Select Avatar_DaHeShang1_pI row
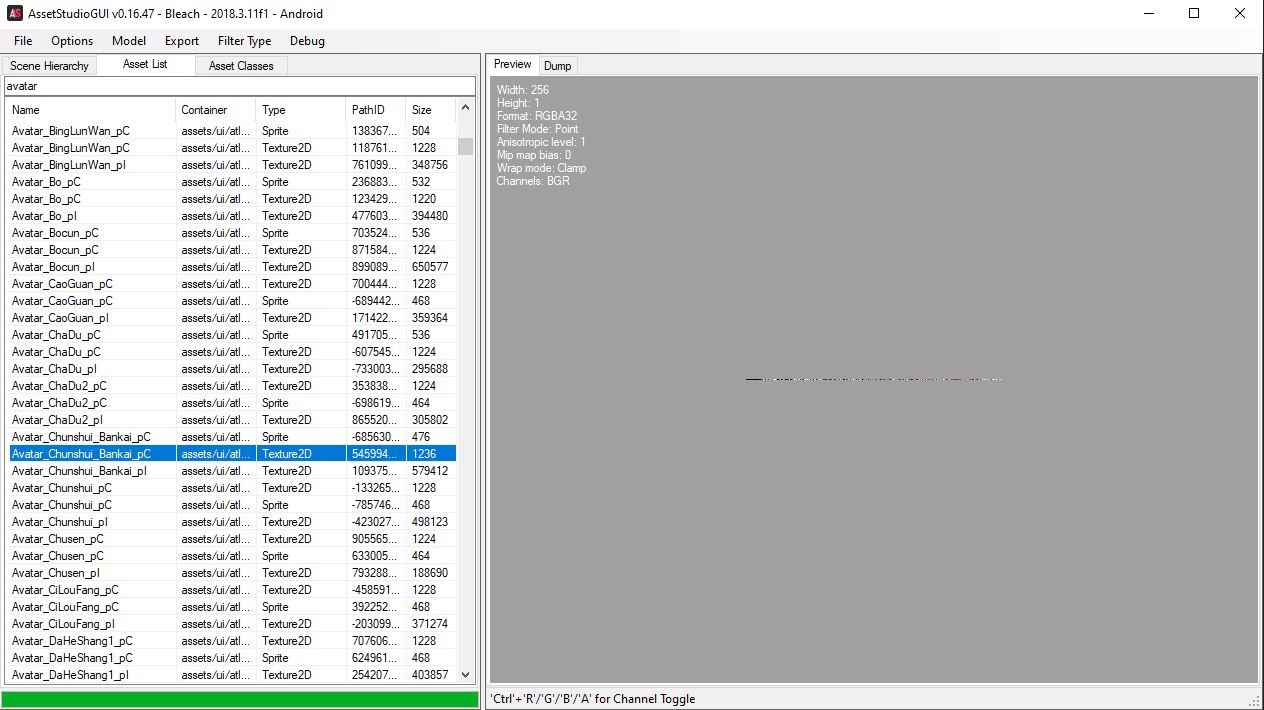 click(232, 675)
